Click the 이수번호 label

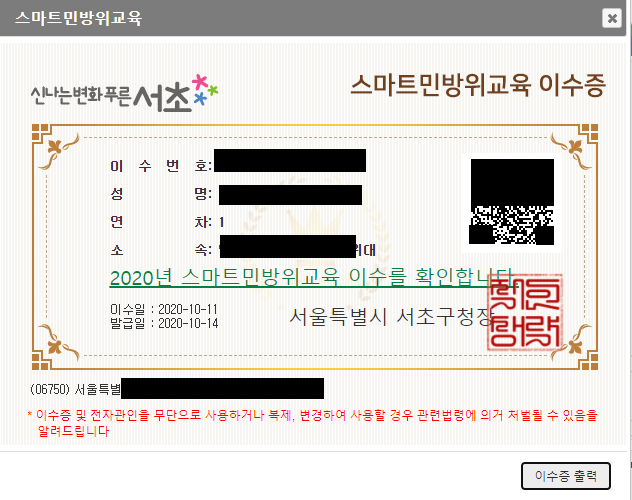(x=161, y=166)
